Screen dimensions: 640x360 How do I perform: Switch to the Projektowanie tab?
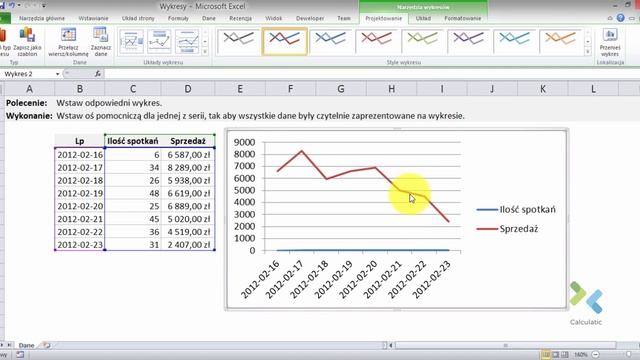pyautogui.click(x=384, y=18)
